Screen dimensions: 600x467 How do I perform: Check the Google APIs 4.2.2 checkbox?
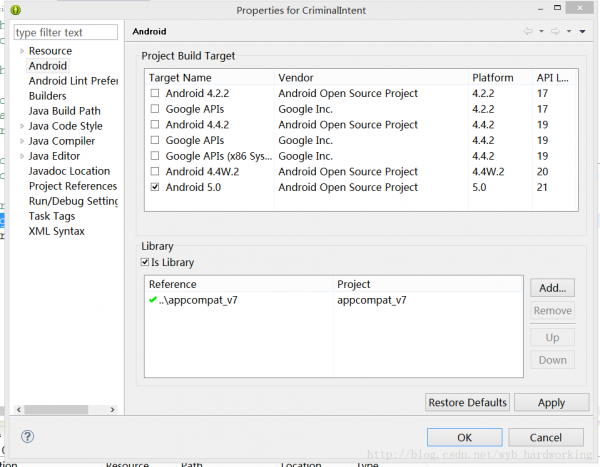point(155,109)
